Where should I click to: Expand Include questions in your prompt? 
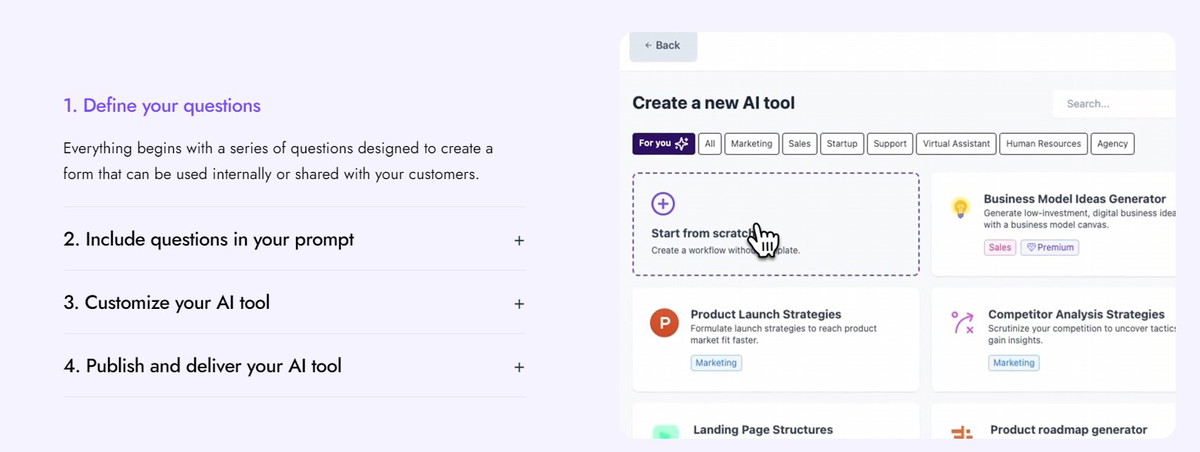(293, 240)
